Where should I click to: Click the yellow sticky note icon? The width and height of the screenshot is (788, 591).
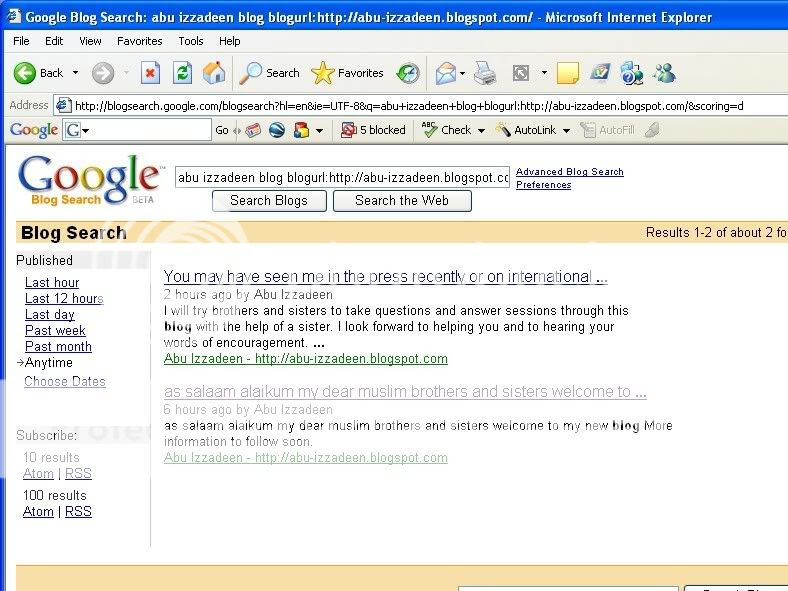click(x=568, y=73)
